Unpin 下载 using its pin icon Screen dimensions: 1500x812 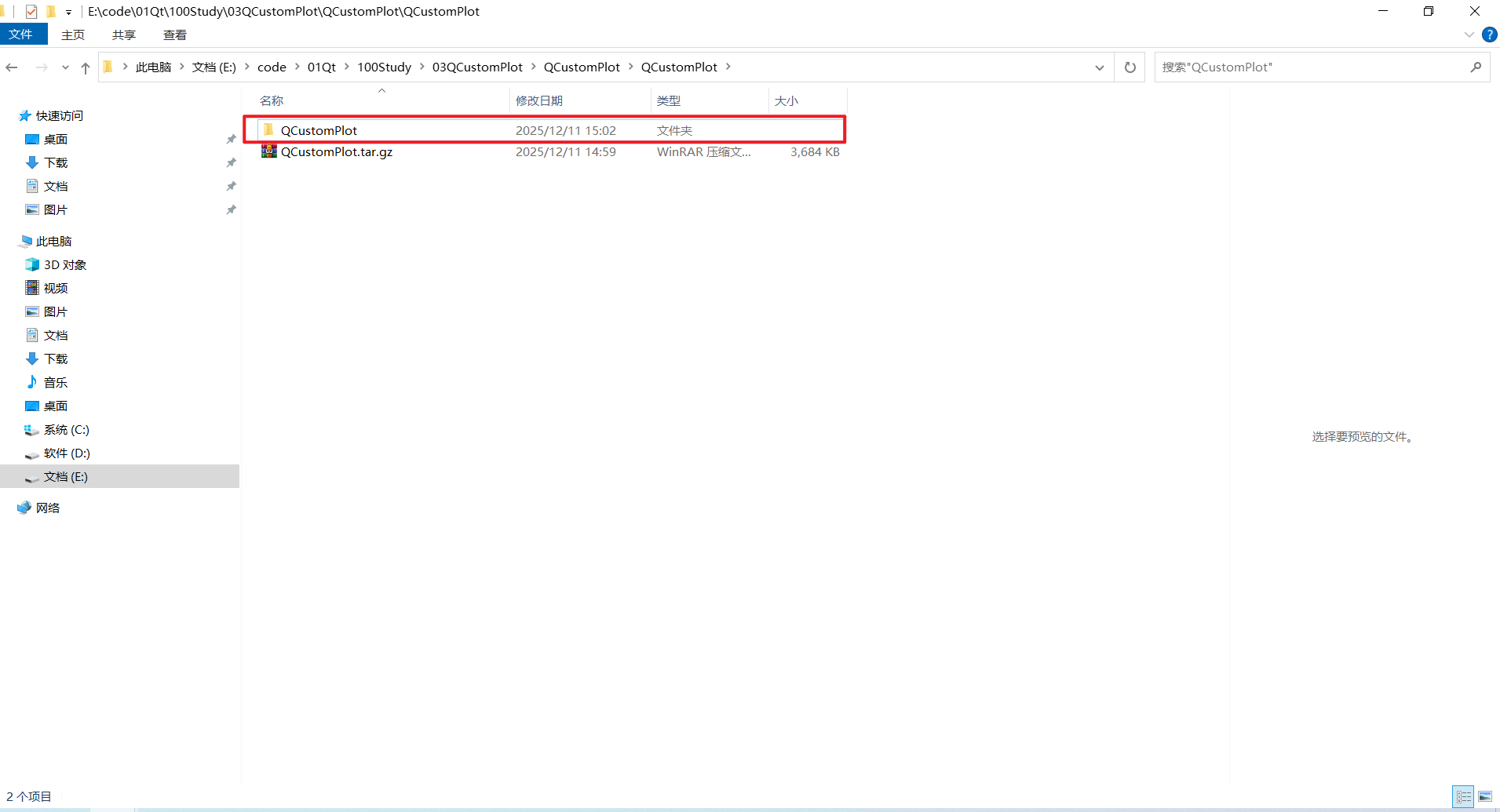(231, 163)
